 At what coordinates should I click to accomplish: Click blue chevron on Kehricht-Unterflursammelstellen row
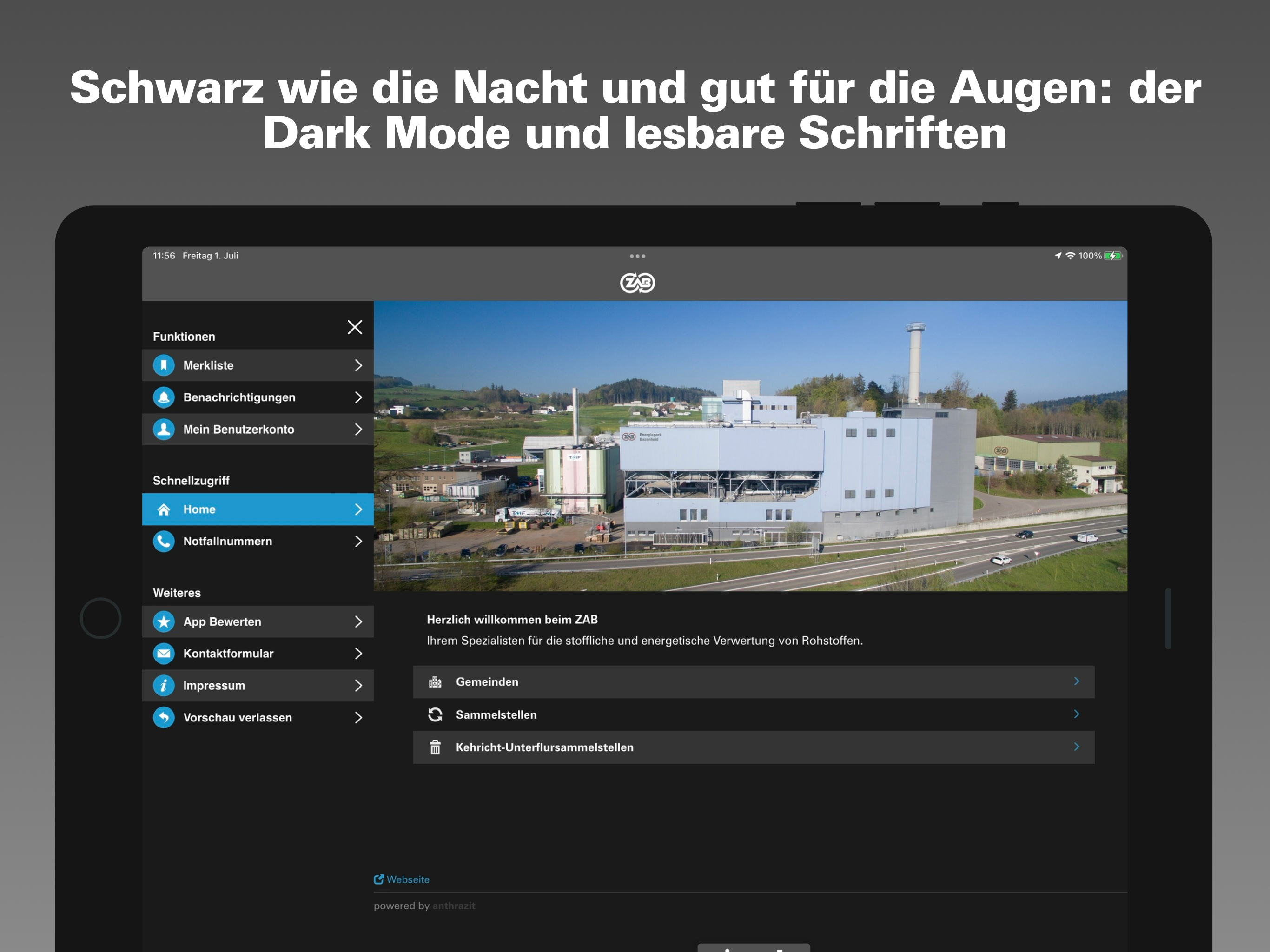pyautogui.click(x=1077, y=747)
